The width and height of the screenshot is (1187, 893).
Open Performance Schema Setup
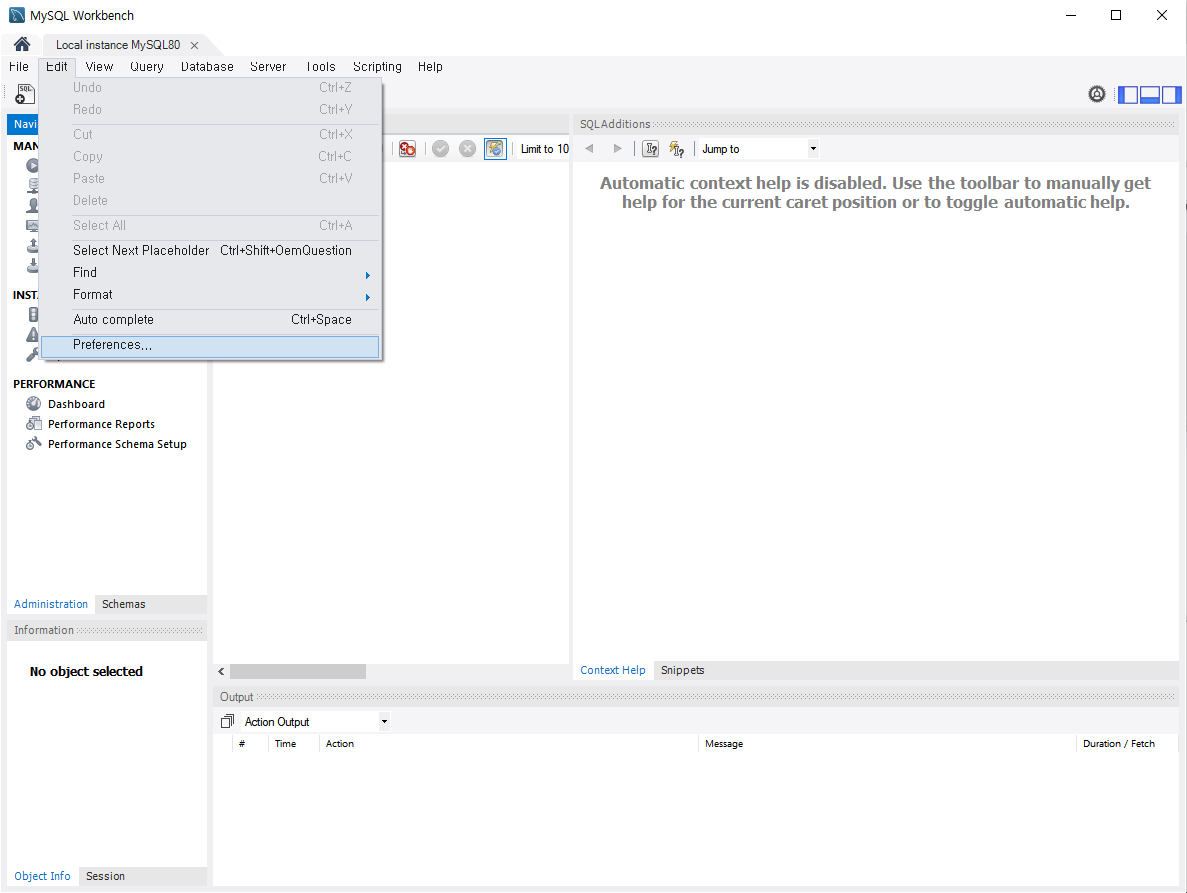coord(117,444)
